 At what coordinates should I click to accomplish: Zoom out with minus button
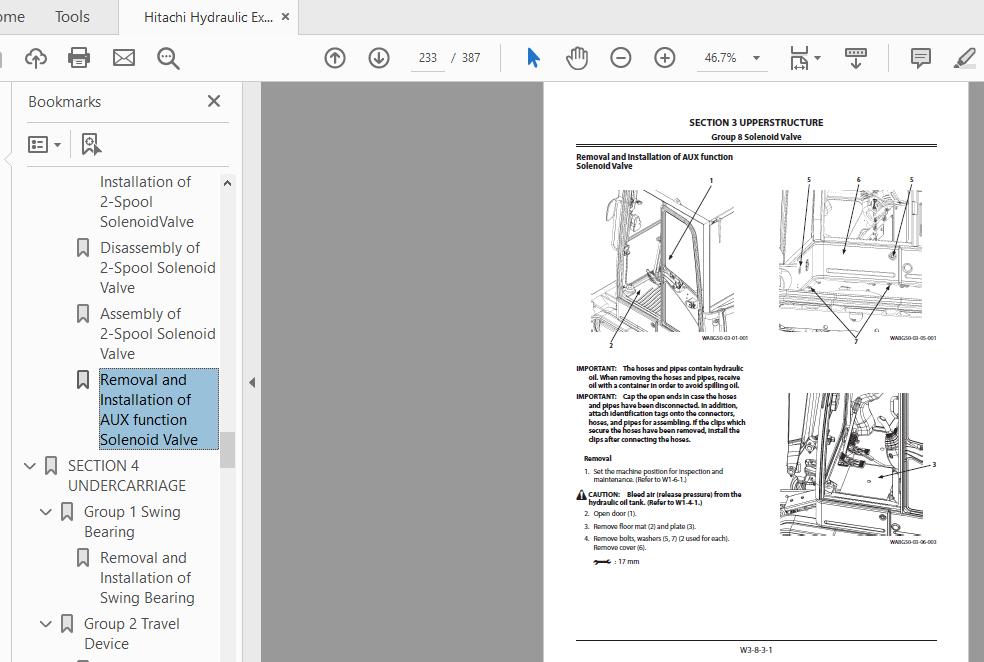pyautogui.click(x=621, y=58)
